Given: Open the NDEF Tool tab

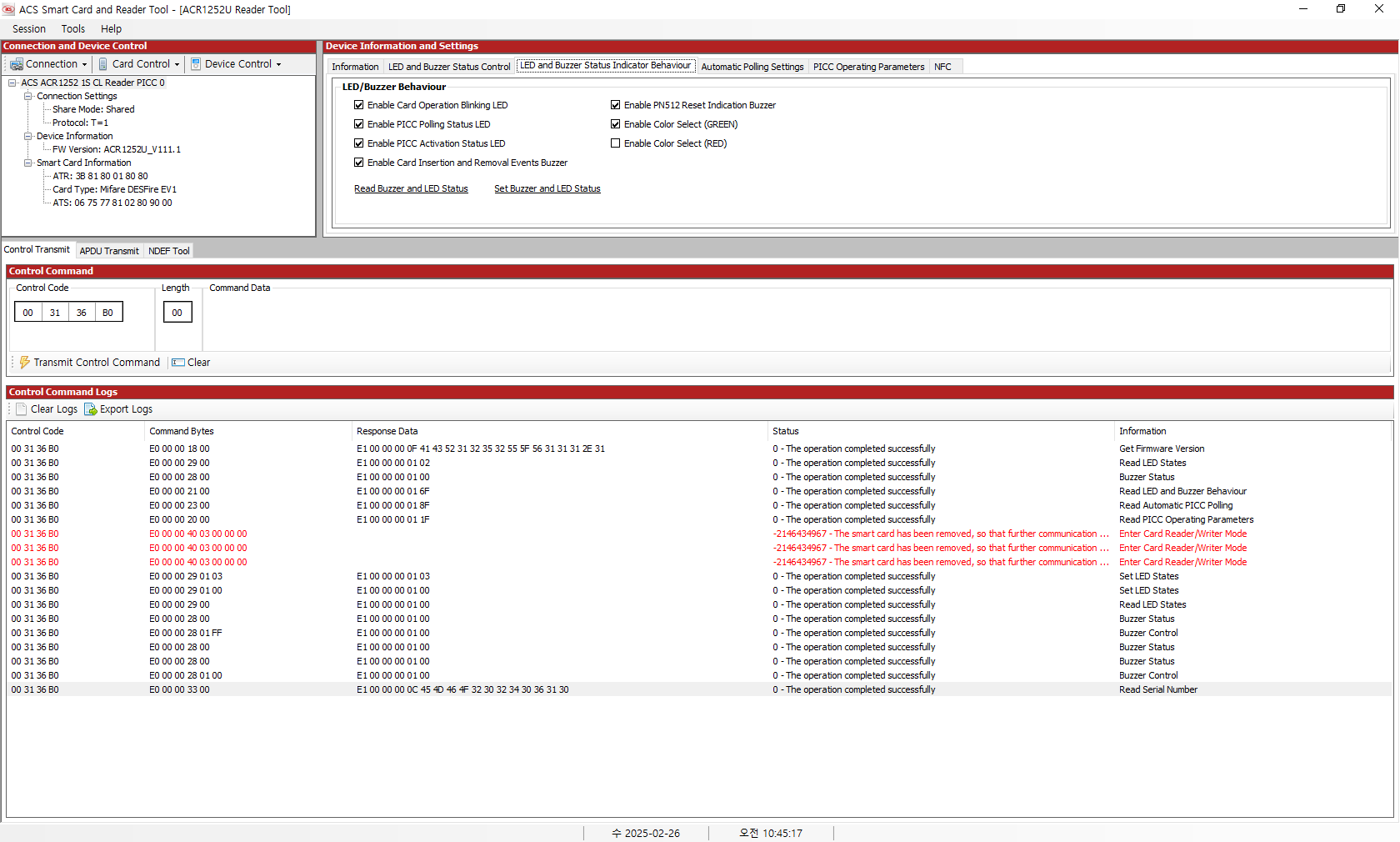Looking at the screenshot, I should [x=169, y=251].
